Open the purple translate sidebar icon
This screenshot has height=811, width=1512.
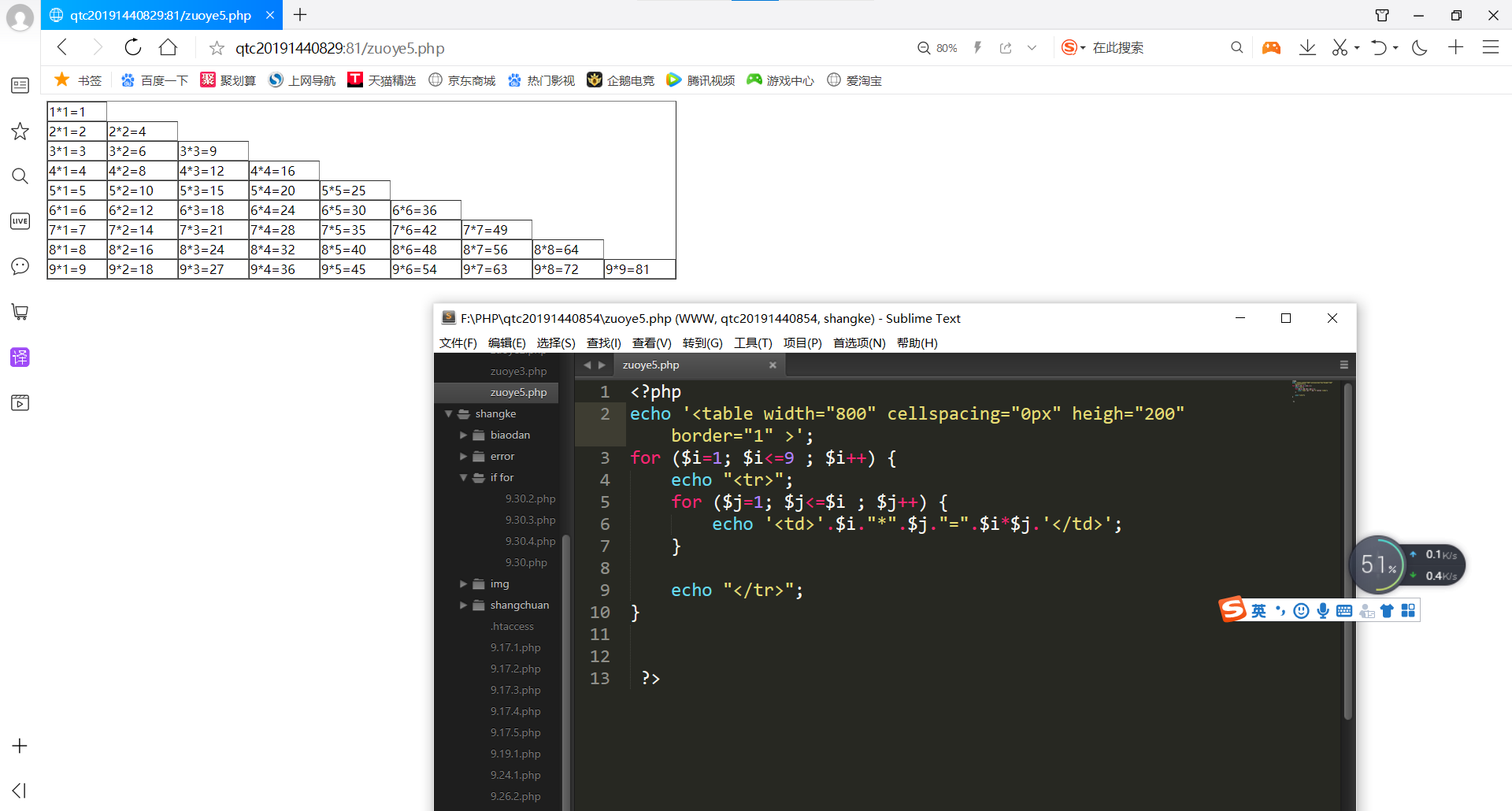coord(20,357)
